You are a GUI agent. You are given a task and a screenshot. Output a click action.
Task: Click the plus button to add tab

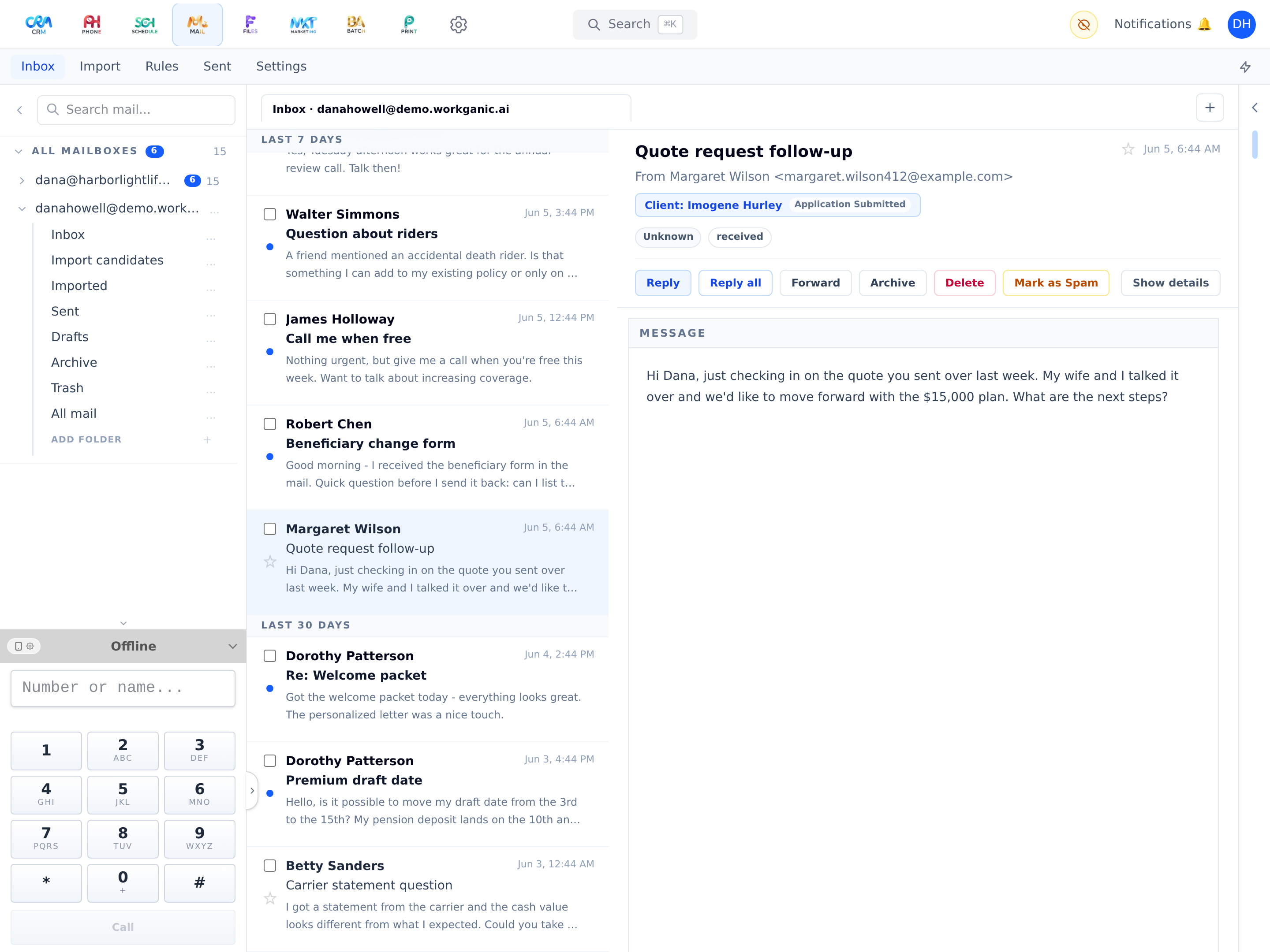(1210, 108)
